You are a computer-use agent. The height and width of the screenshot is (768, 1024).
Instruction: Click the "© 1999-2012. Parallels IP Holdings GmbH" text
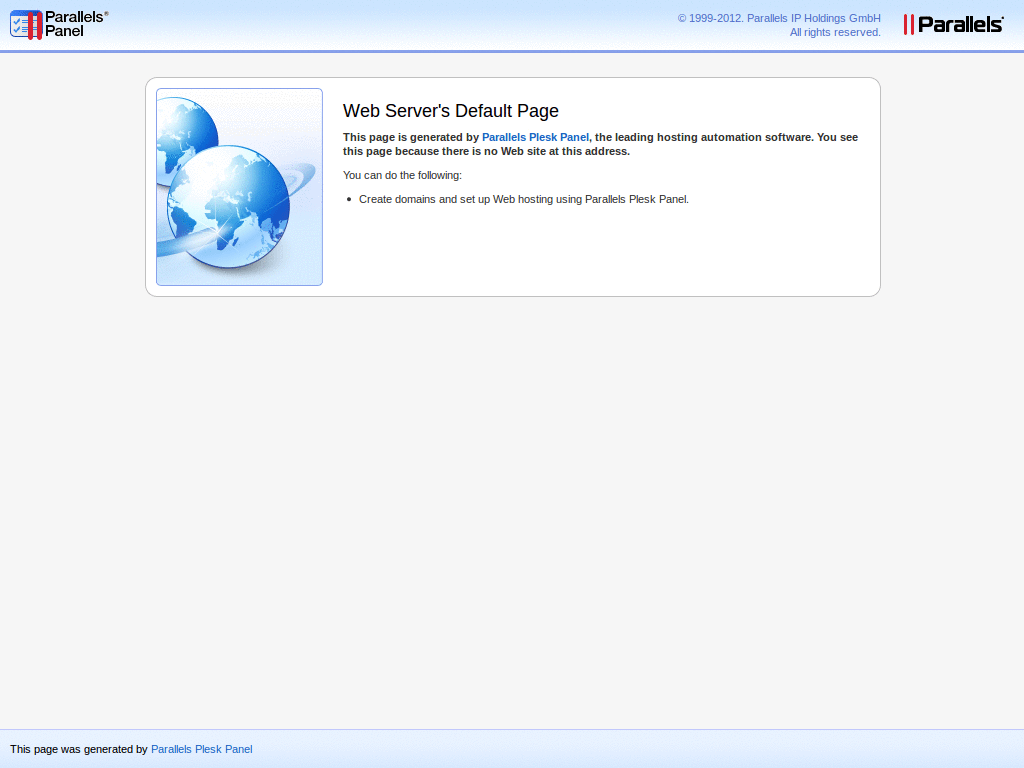[779, 18]
